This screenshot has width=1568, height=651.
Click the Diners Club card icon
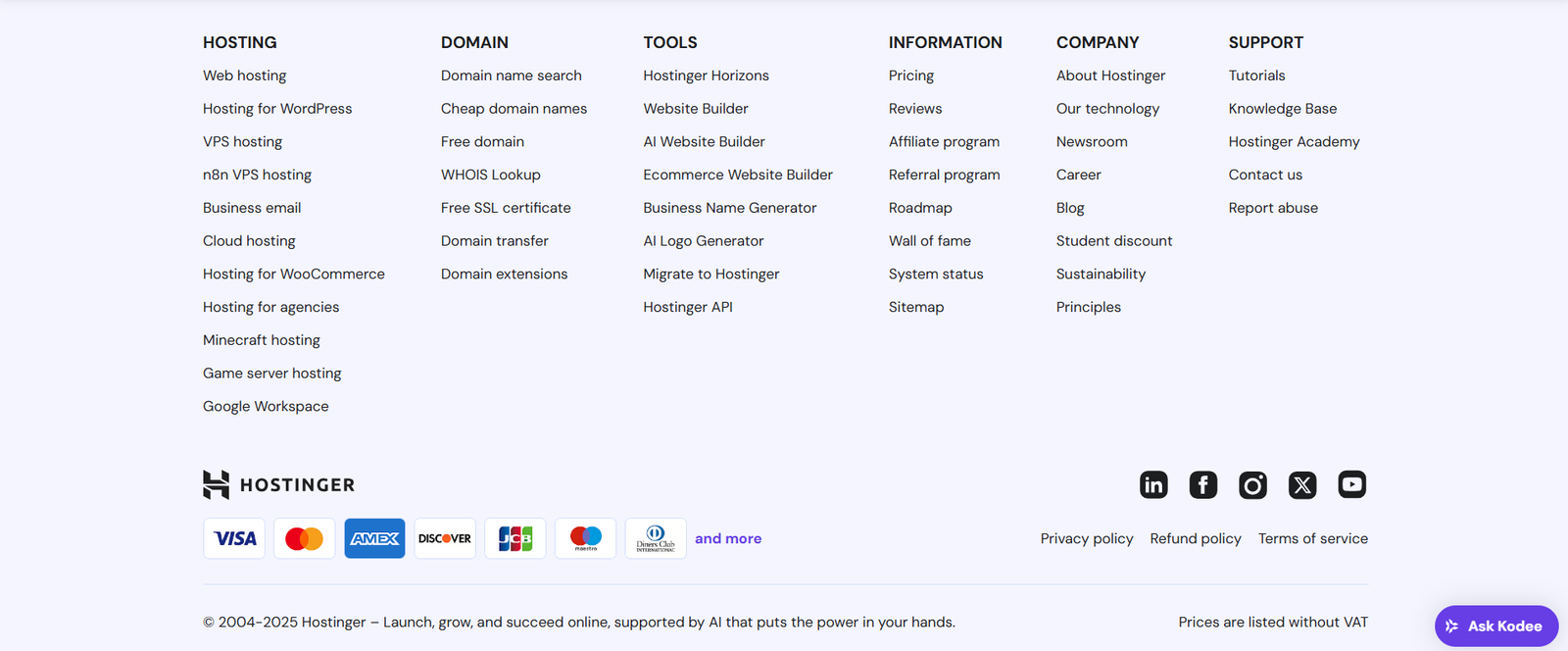tap(656, 538)
